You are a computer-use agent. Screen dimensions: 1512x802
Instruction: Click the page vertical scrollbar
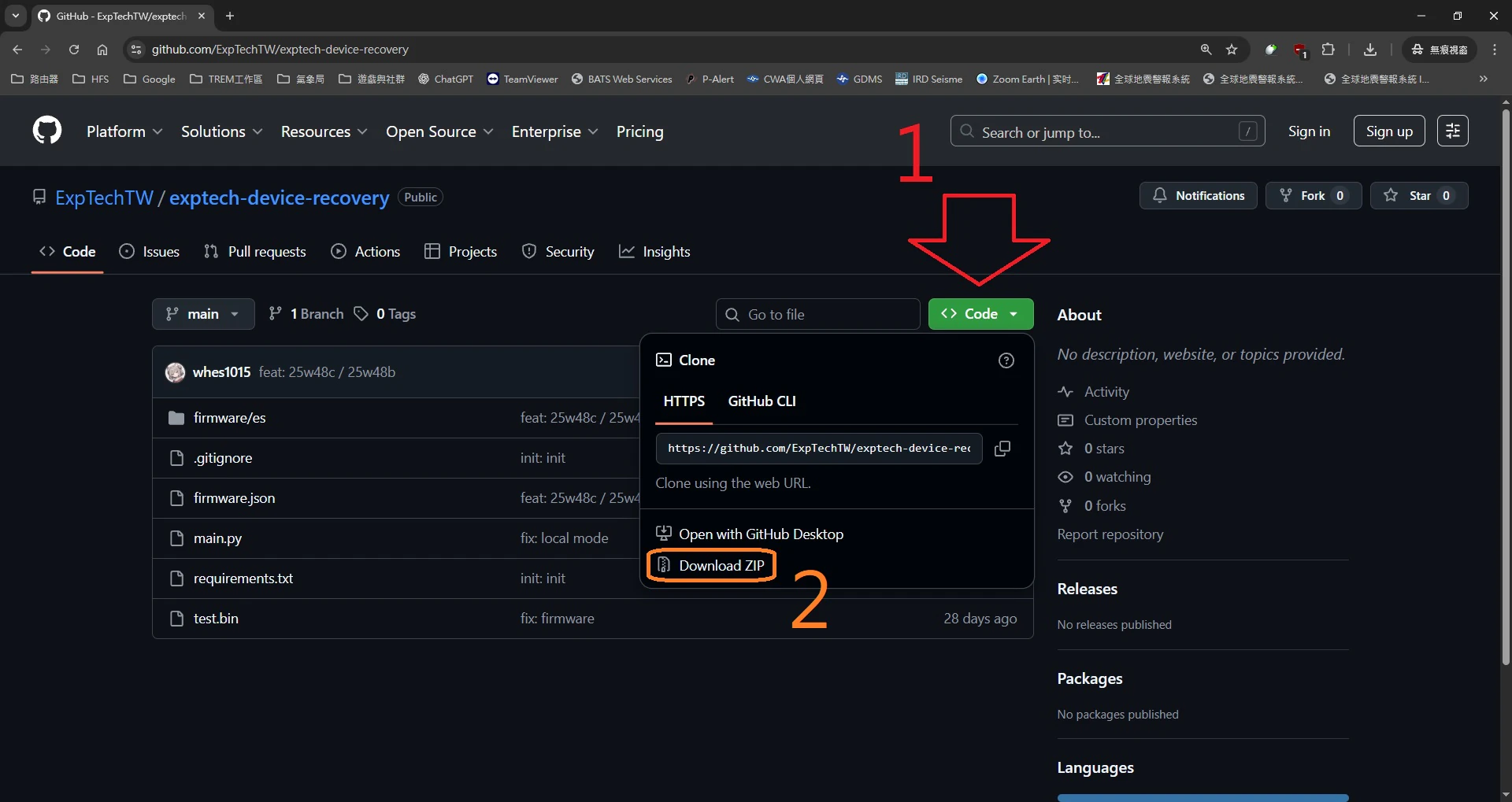(1506, 386)
